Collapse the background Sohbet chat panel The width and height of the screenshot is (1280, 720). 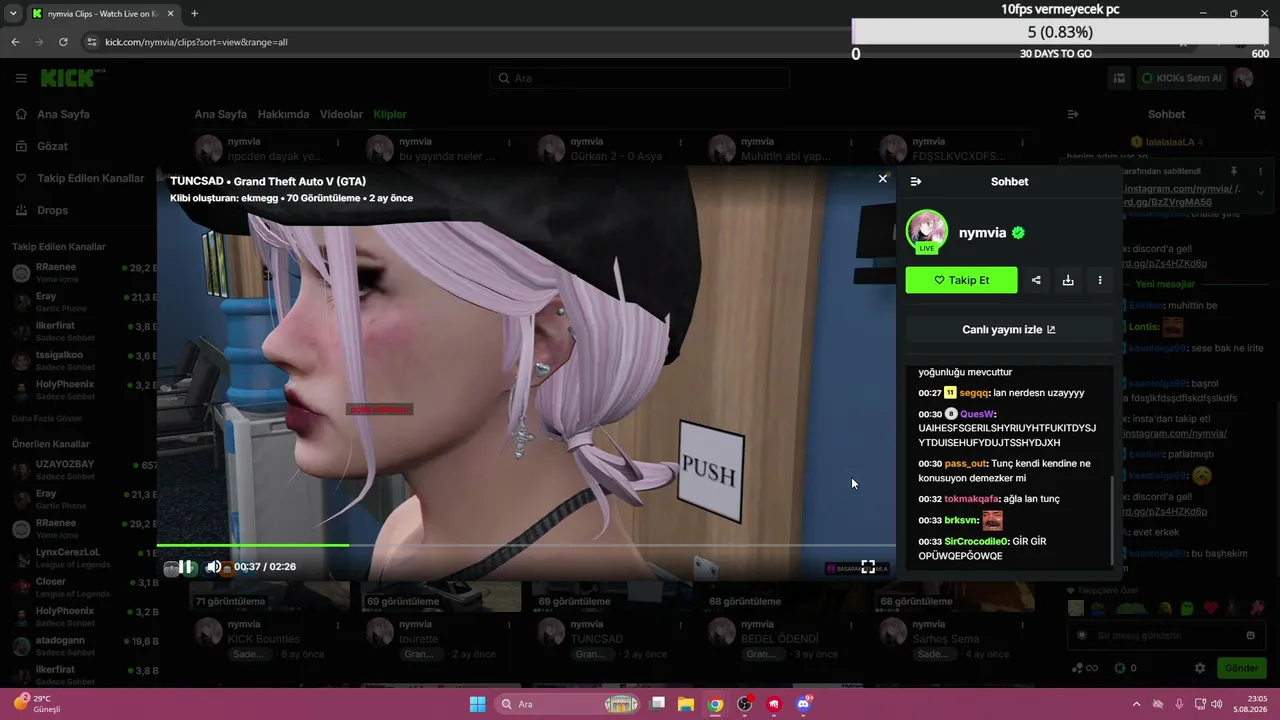pyautogui.click(x=1073, y=114)
